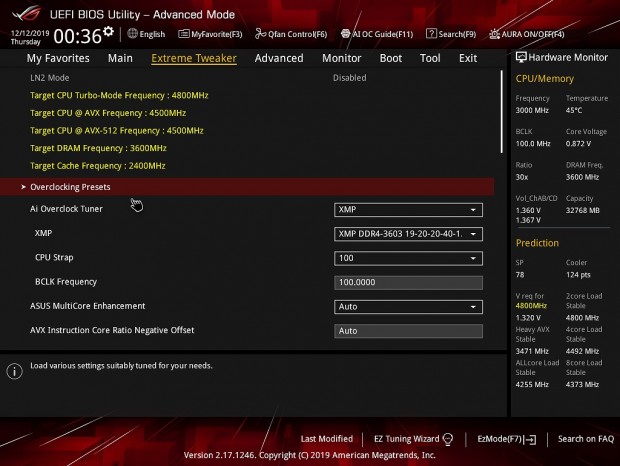Open Qfan Control(F6) fan icon
The width and height of the screenshot is (620, 466).
261,34
